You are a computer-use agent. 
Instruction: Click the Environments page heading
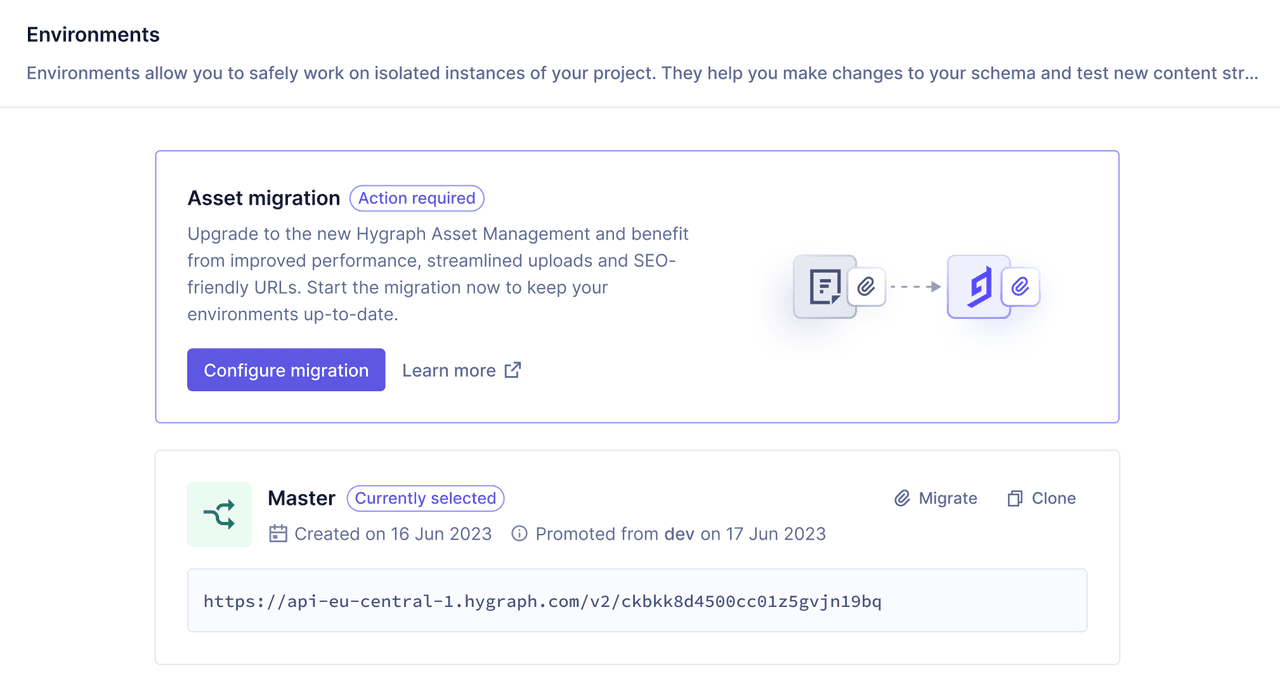93,34
